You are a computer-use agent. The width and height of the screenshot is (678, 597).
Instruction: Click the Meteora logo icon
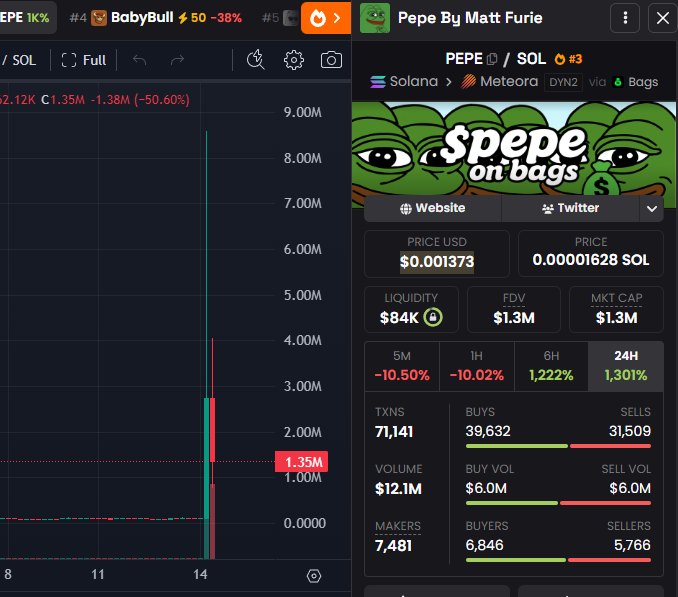[468, 81]
